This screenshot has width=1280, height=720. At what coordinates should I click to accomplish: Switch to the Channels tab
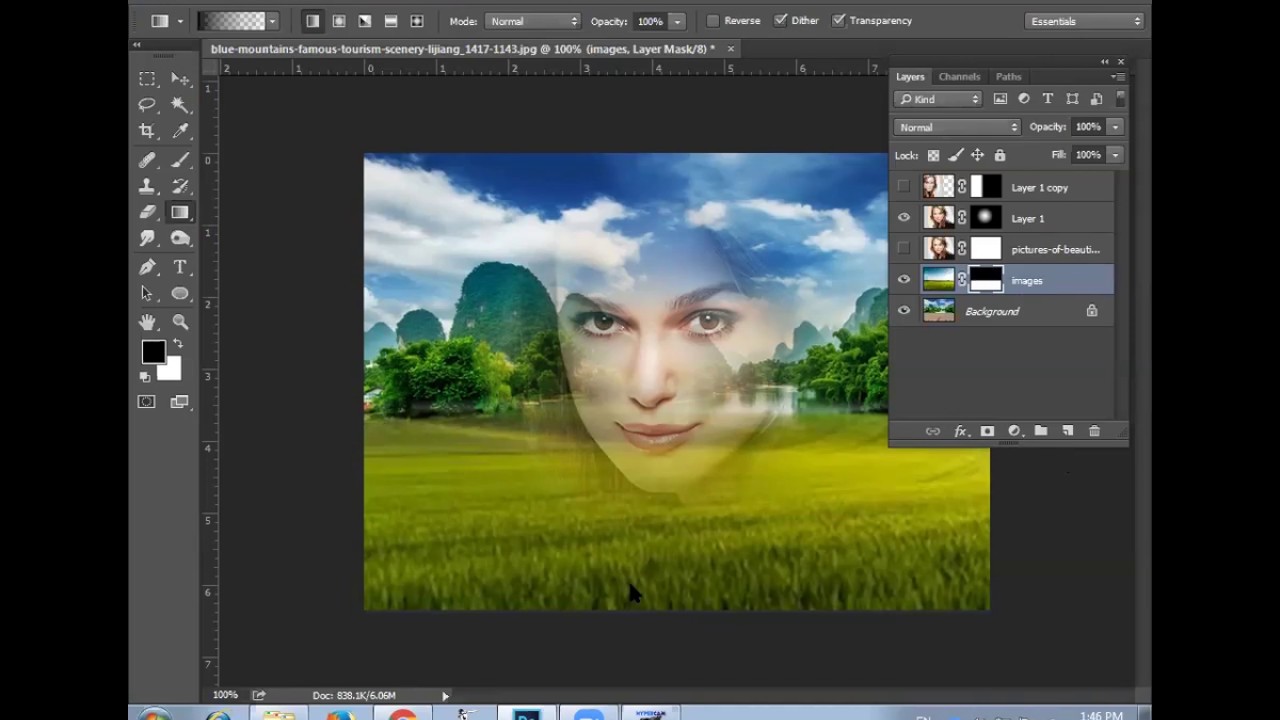point(959,77)
